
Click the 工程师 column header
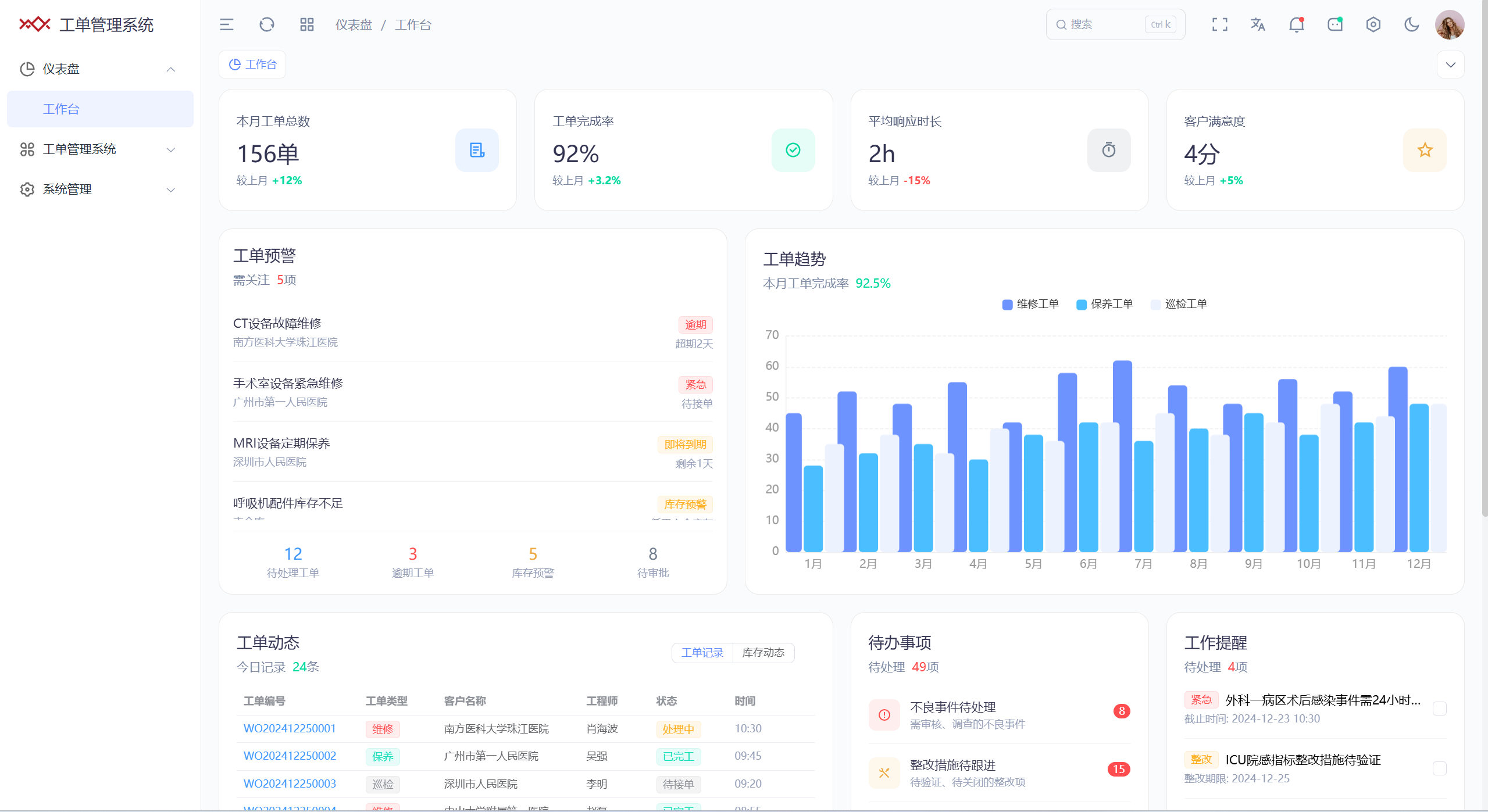click(x=602, y=701)
